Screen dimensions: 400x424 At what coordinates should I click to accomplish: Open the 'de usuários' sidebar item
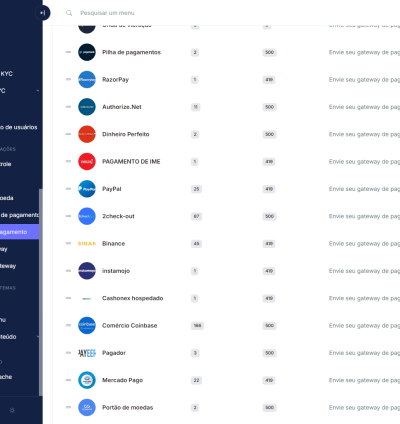(19, 127)
